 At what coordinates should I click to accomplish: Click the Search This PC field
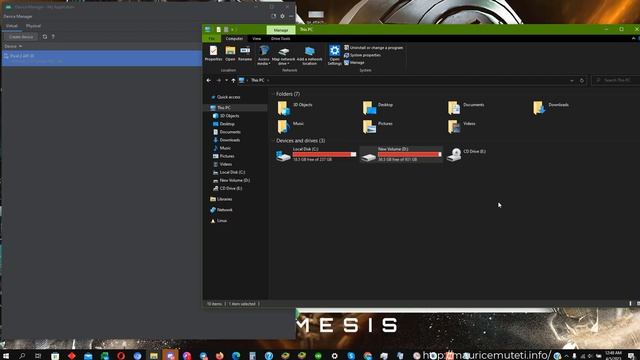point(616,80)
